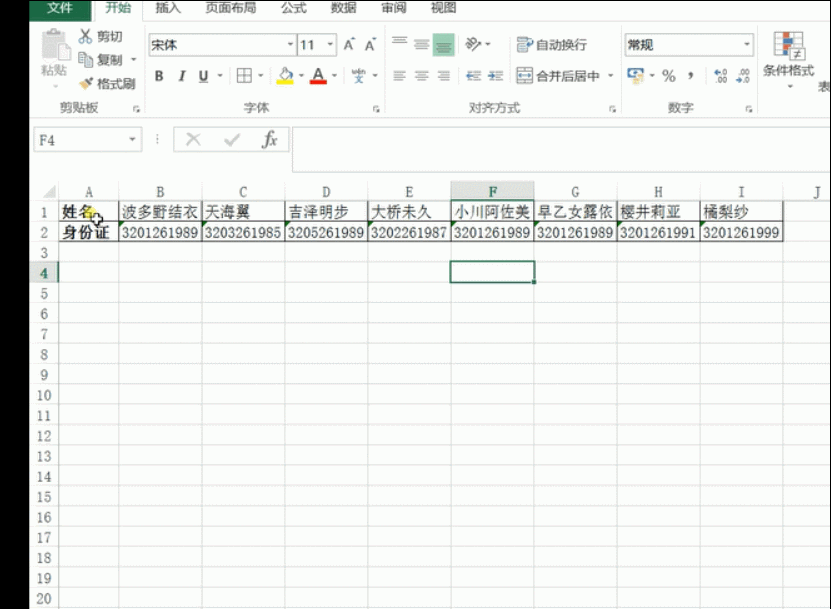Expand the fill color dropdown arrow
The image size is (831, 609).
click(x=301, y=76)
